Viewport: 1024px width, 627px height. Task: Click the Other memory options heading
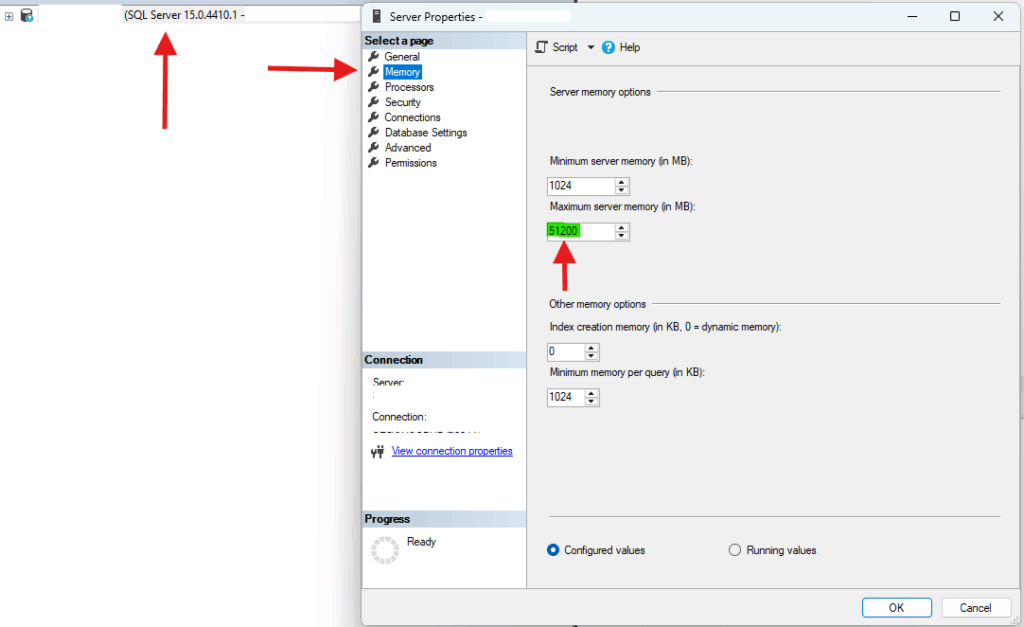[598, 304]
